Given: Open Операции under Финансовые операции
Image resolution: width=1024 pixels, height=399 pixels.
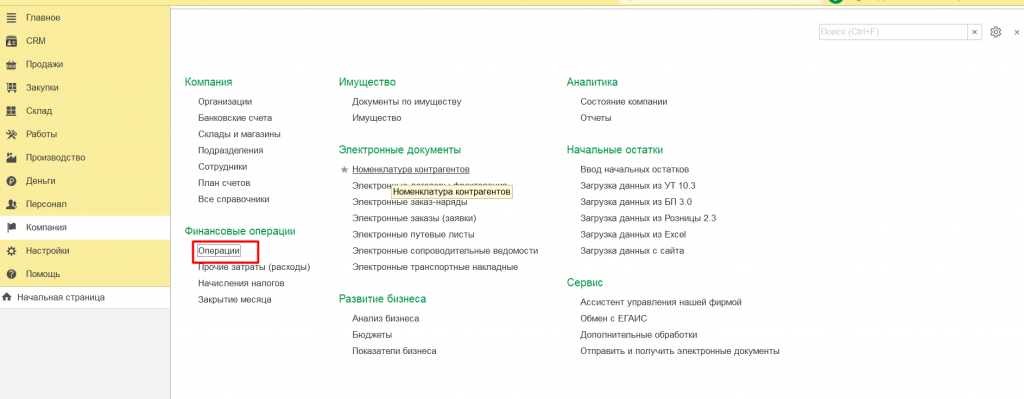Looking at the screenshot, I should [219, 251].
